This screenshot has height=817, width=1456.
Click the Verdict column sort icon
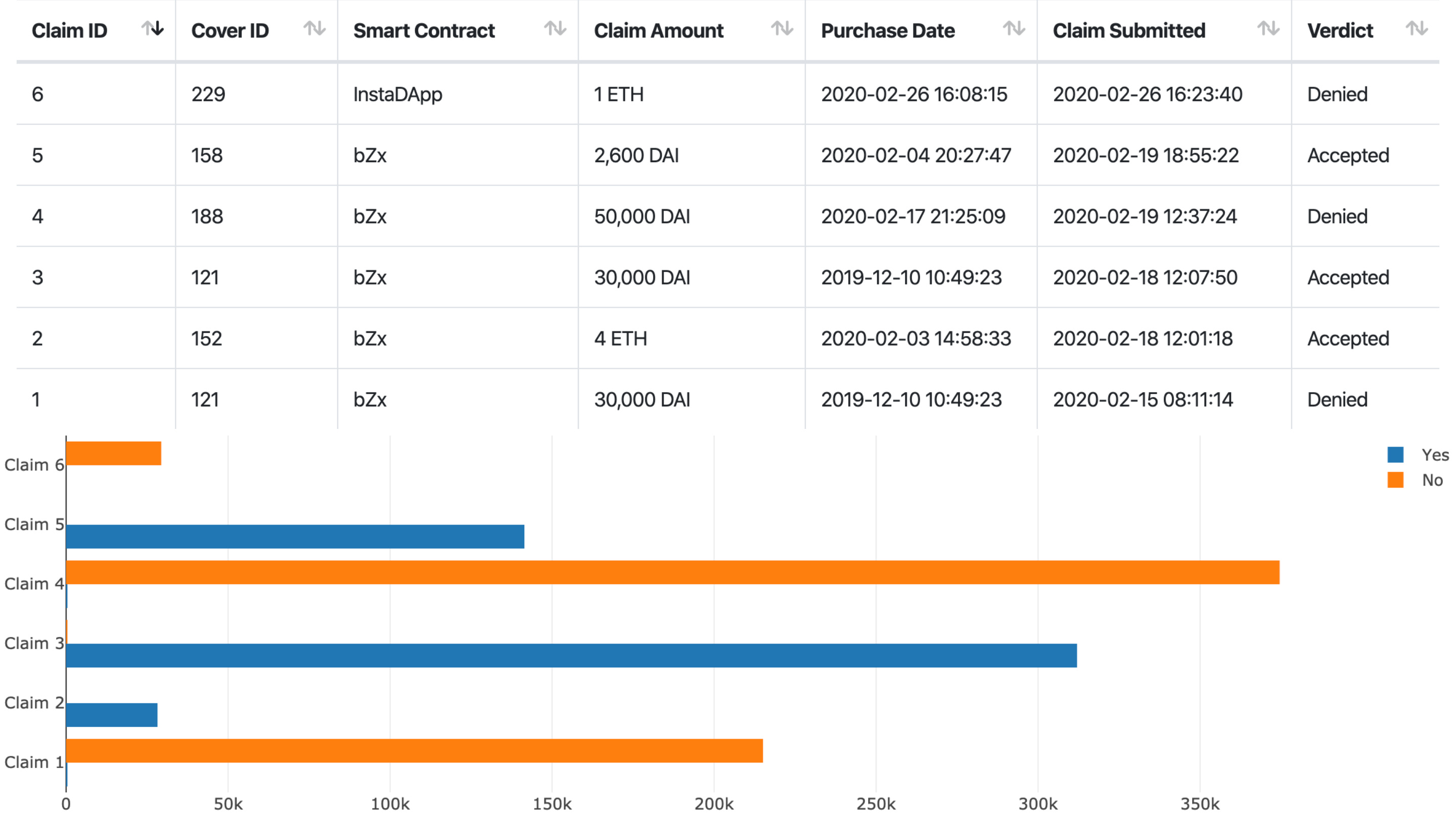(x=1417, y=28)
